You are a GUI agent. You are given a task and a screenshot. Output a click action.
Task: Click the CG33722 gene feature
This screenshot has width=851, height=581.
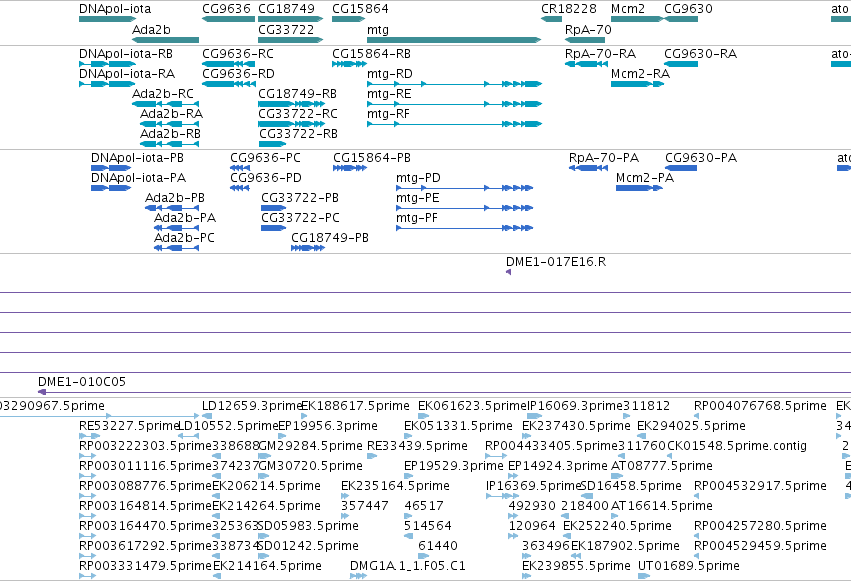[x=290, y=40]
